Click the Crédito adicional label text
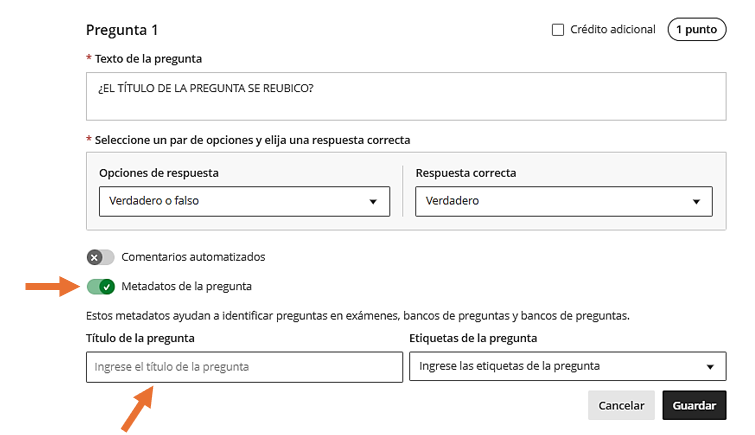Screen dimensions: 755x435 (613, 30)
